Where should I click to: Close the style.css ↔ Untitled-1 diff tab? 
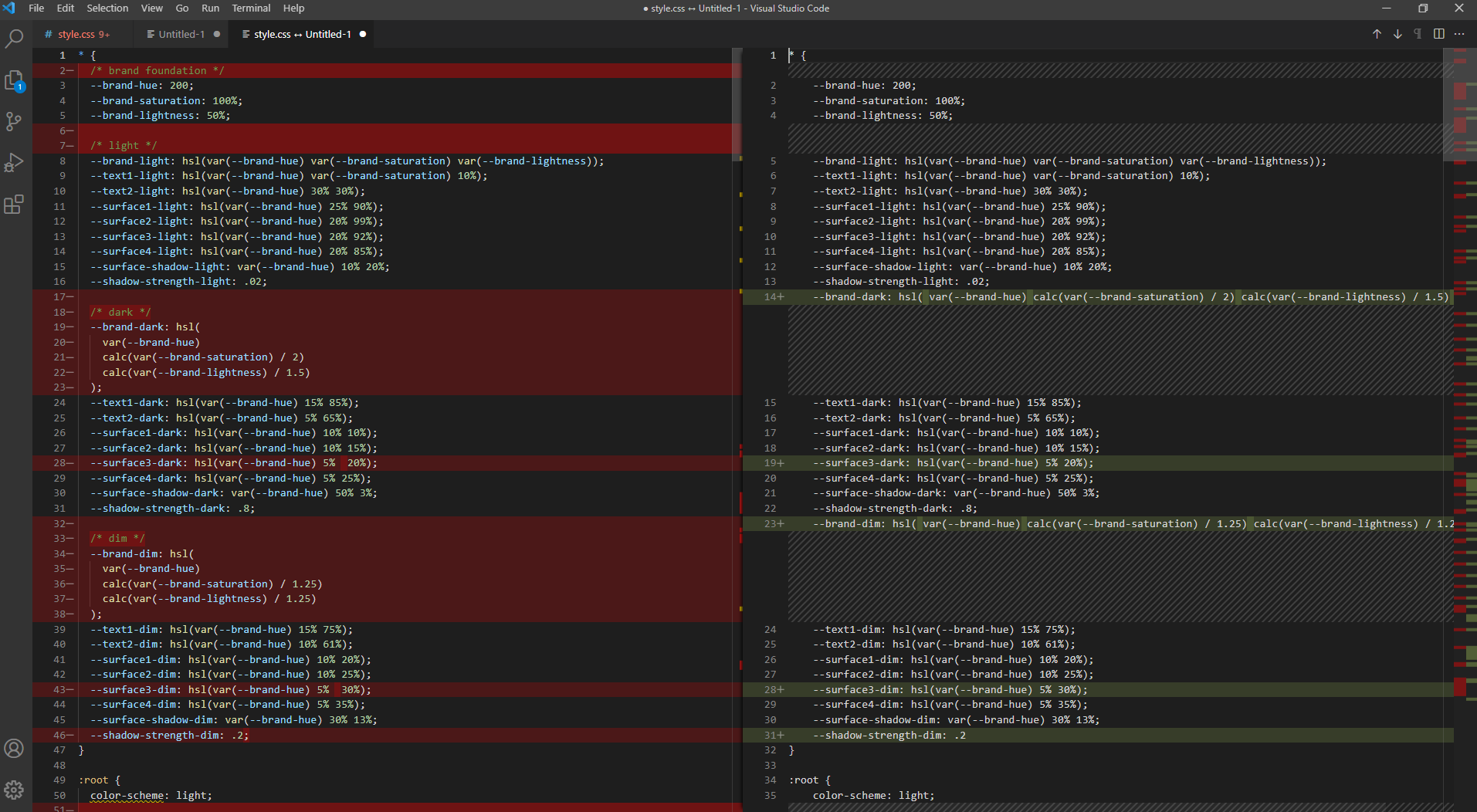363,34
